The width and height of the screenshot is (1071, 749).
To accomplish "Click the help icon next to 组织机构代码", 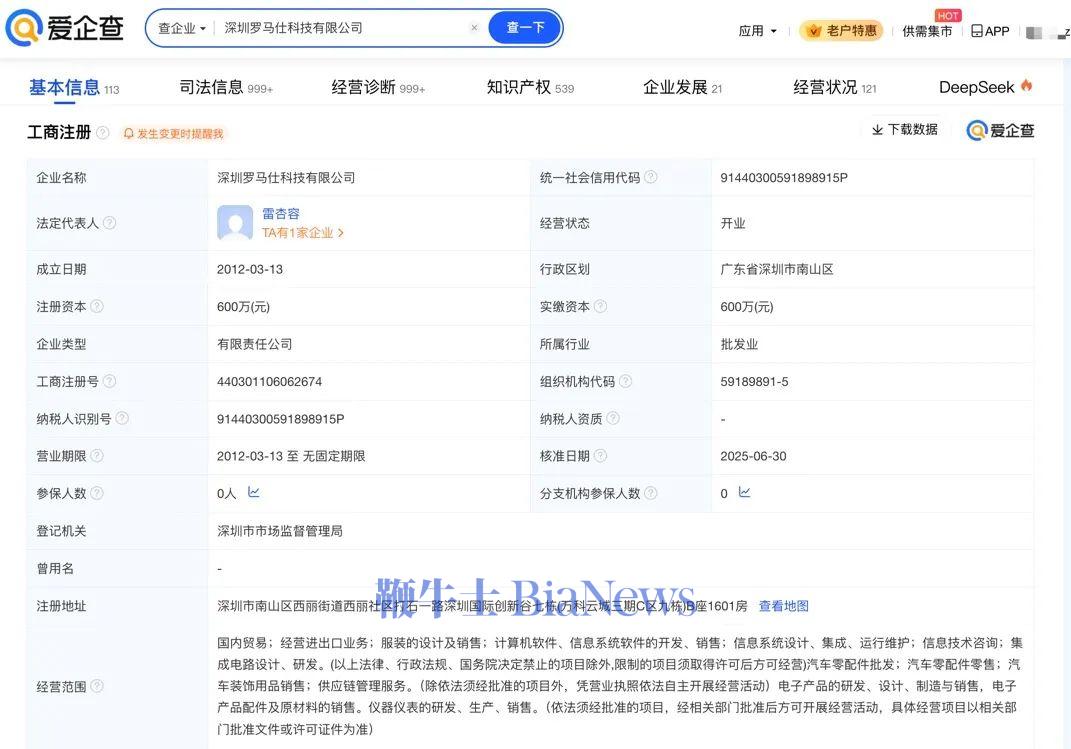I will (x=625, y=381).
